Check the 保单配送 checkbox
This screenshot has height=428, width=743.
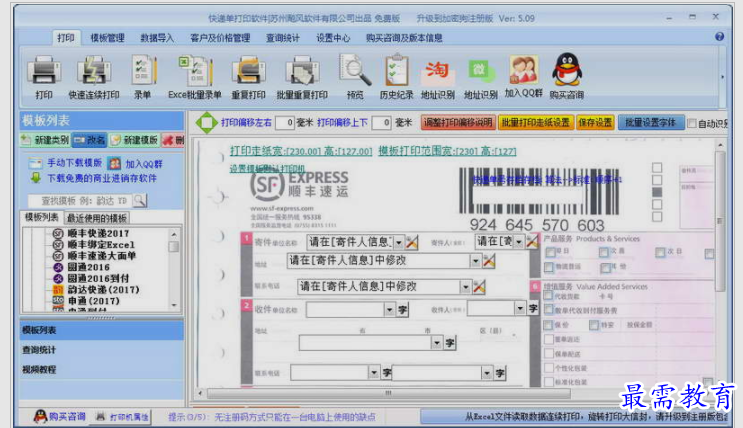coord(549,354)
